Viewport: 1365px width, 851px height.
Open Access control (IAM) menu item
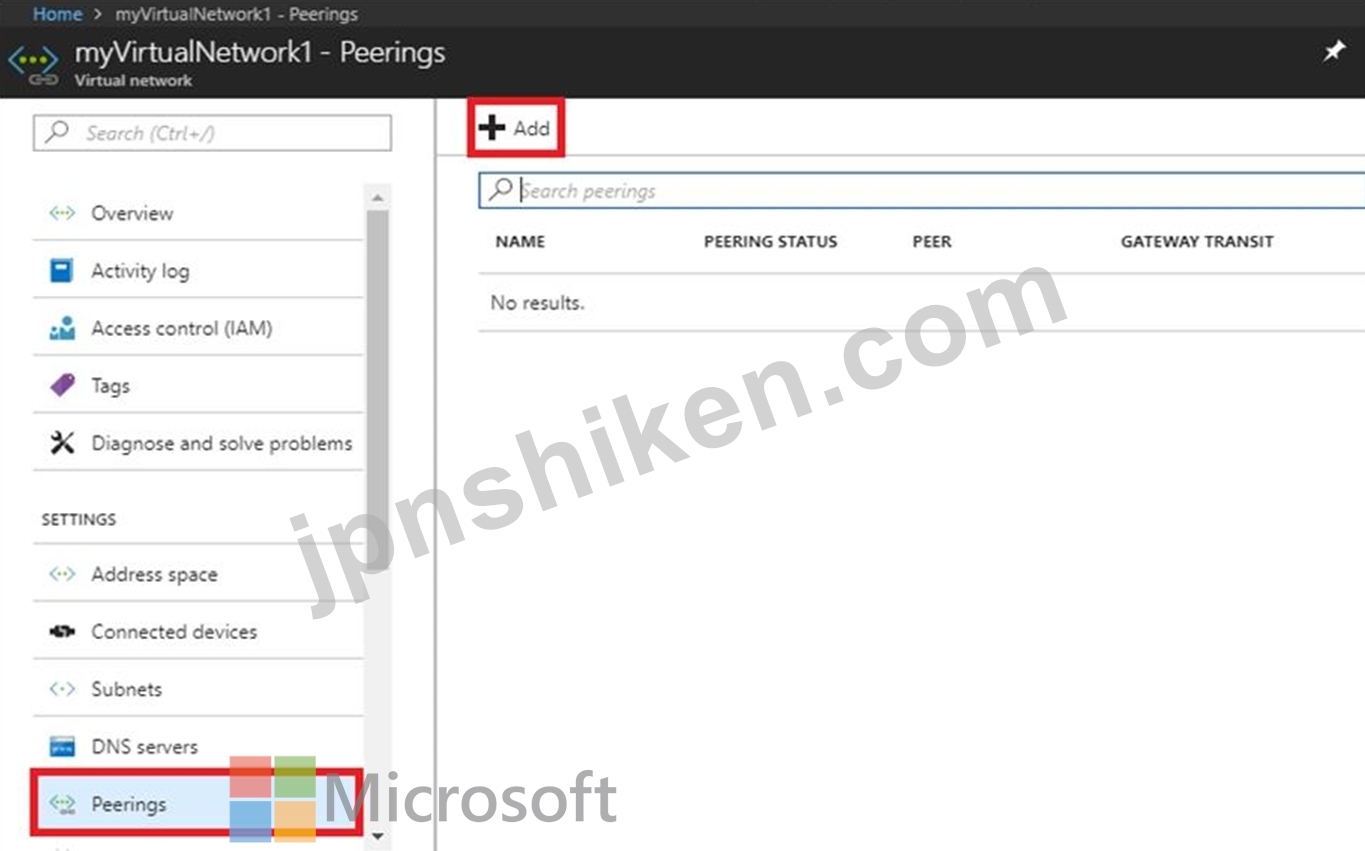(198, 328)
